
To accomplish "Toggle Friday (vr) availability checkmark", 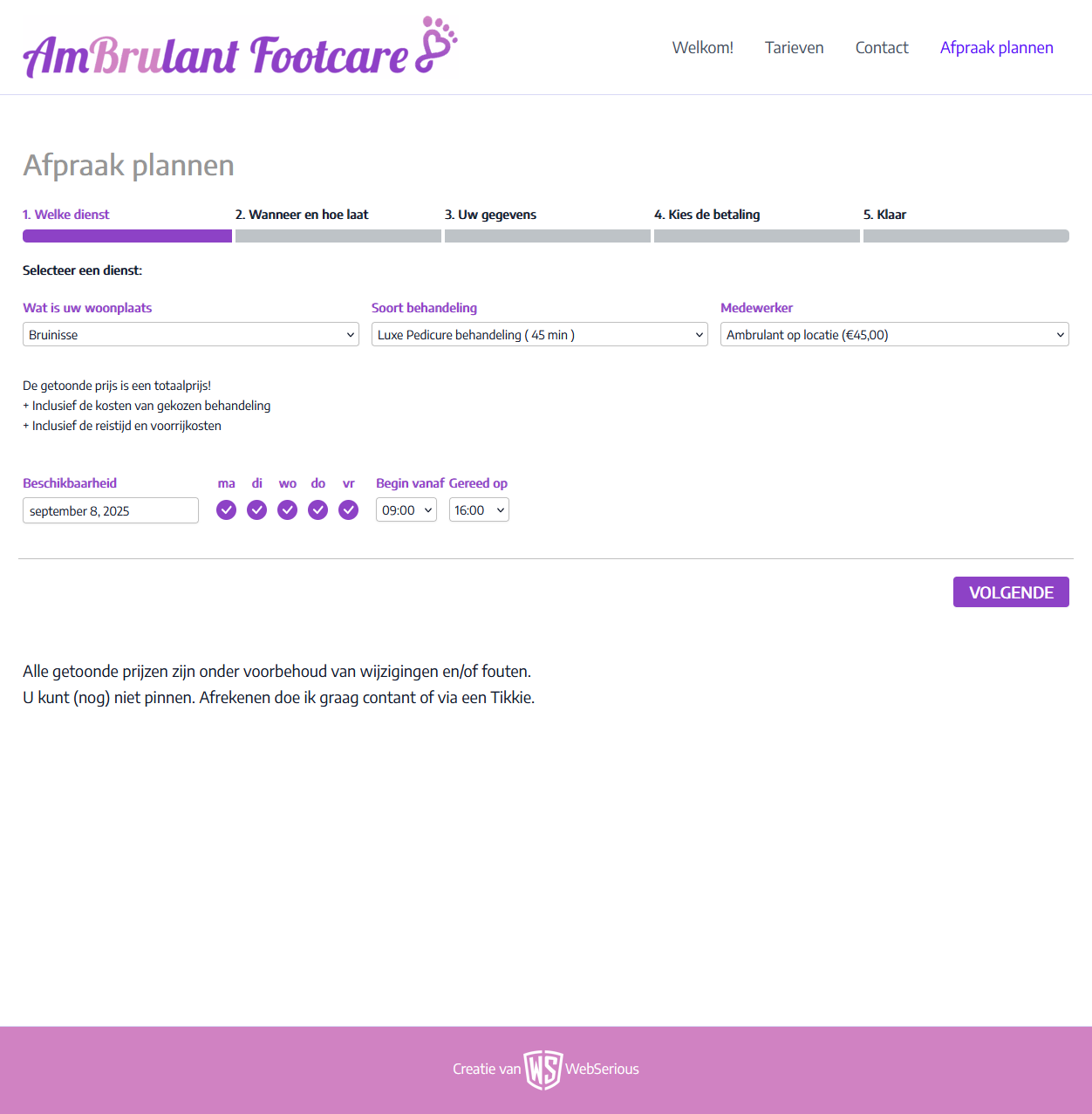I will pos(348,510).
